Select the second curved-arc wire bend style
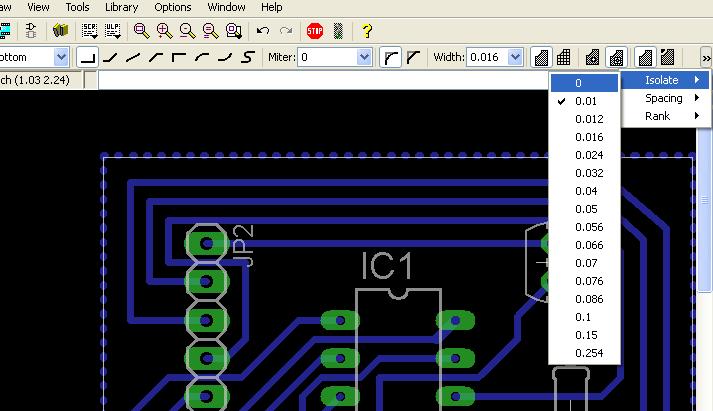The width and height of the screenshot is (713, 411). click(x=225, y=57)
